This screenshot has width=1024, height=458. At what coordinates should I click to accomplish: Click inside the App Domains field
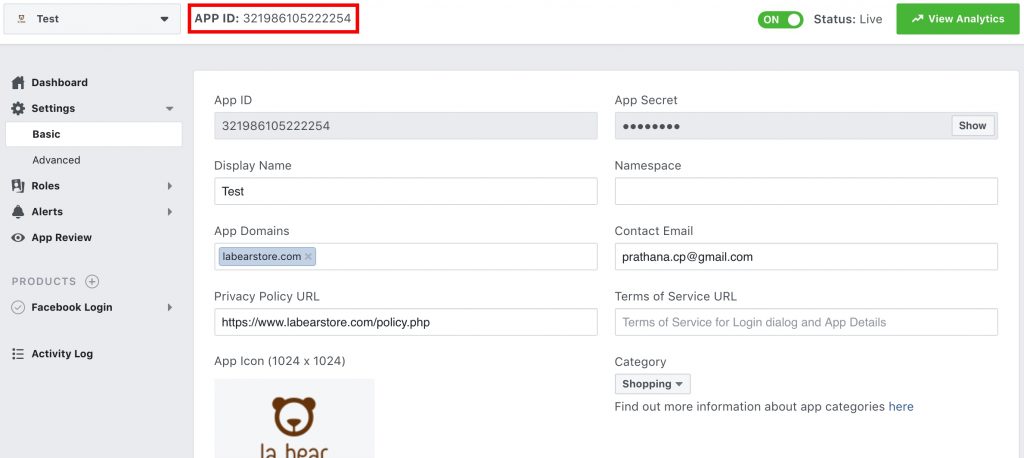click(406, 257)
